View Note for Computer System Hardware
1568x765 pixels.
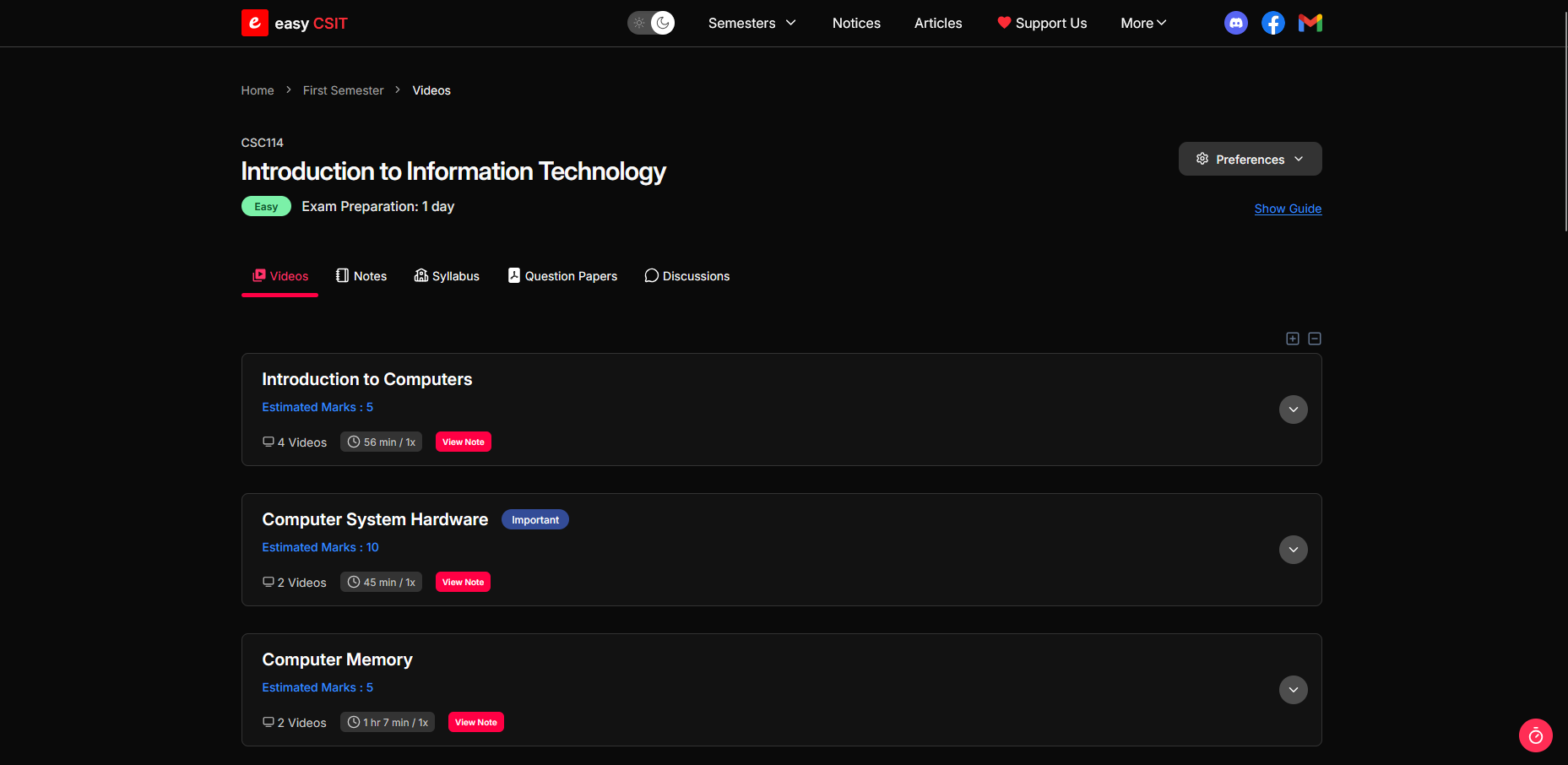coord(464,582)
